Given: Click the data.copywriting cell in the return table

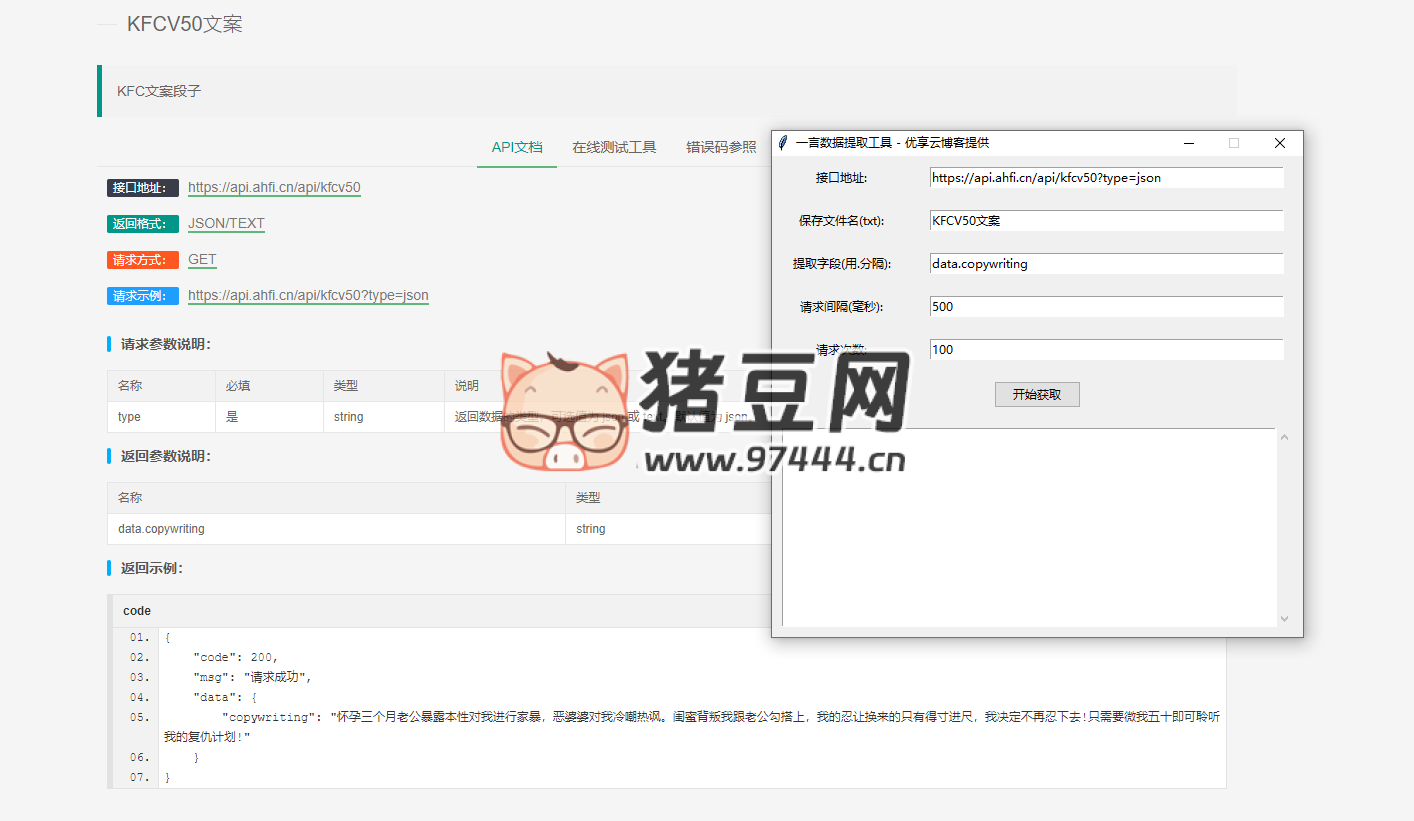Looking at the screenshot, I should [x=336, y=529].
